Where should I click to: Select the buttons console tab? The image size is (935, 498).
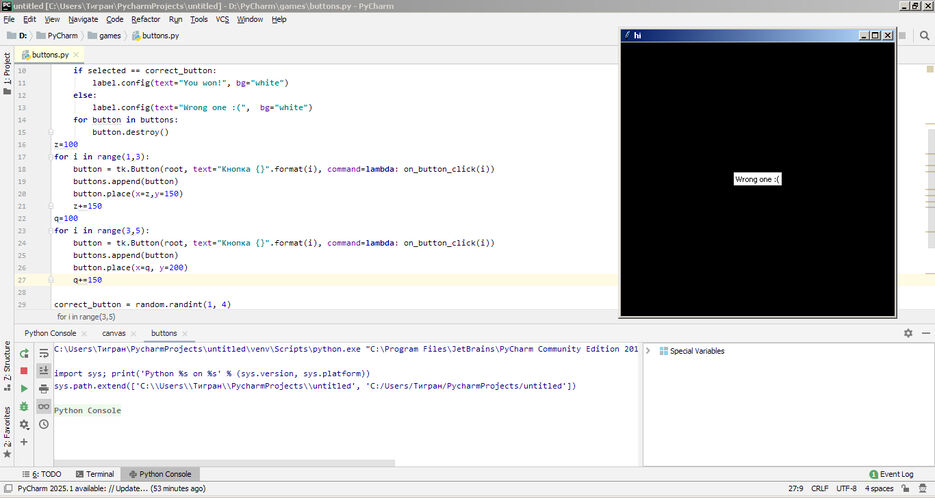164,333
